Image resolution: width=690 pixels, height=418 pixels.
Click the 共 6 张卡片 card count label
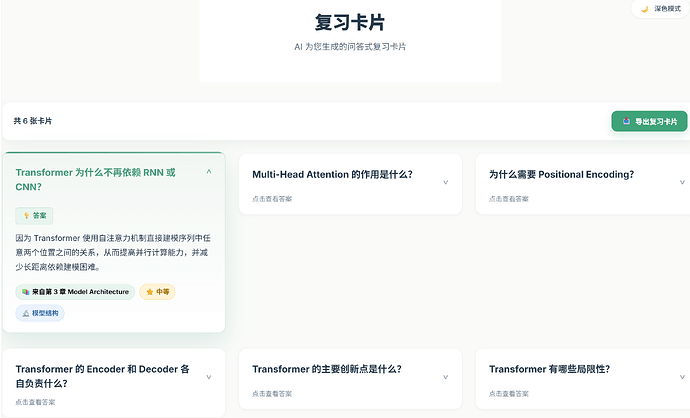point(33,121)
